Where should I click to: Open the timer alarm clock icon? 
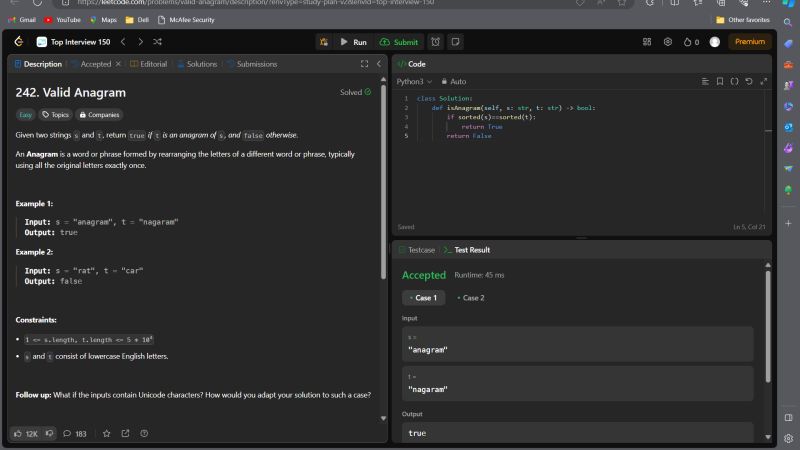pyautogui.click(x=435, y=42)
